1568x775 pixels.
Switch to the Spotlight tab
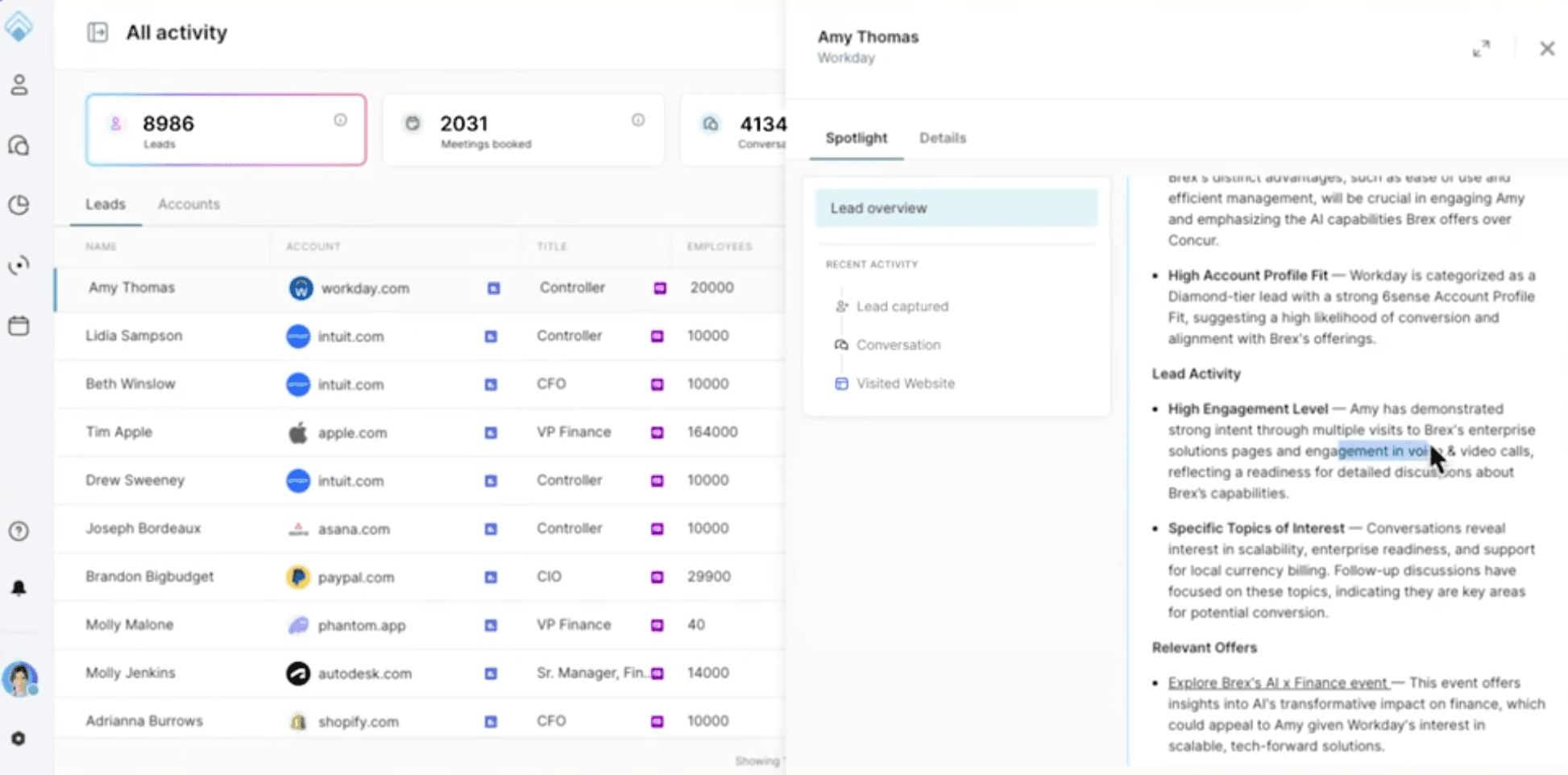pos(856,138)
